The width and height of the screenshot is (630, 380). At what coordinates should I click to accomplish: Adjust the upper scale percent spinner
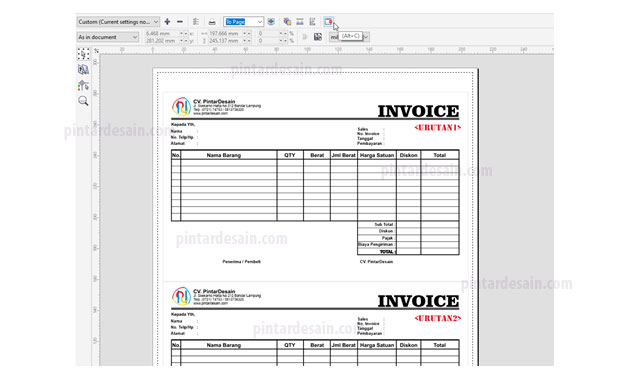283,33
